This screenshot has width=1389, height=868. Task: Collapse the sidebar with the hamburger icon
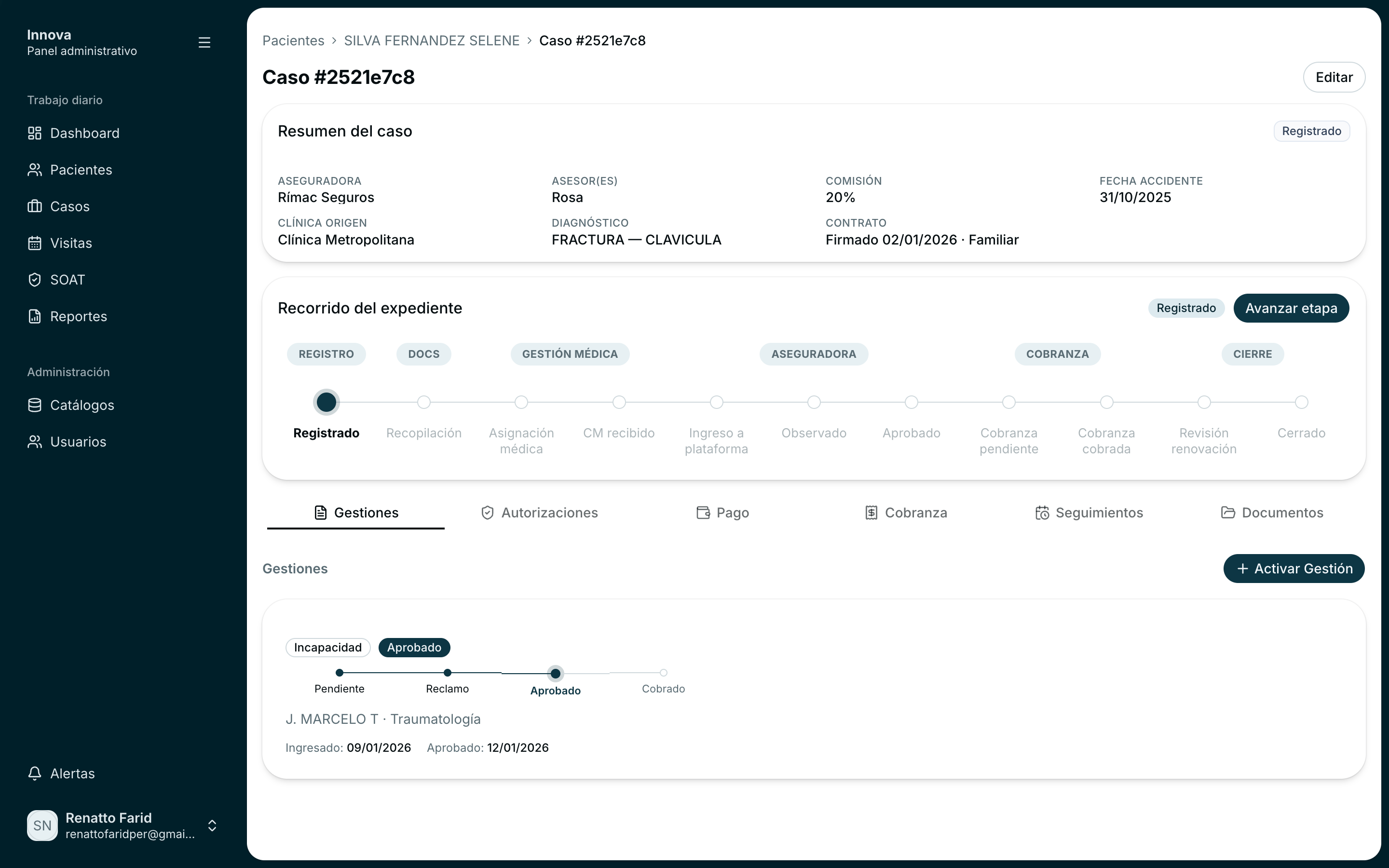(x=204, y=42)
